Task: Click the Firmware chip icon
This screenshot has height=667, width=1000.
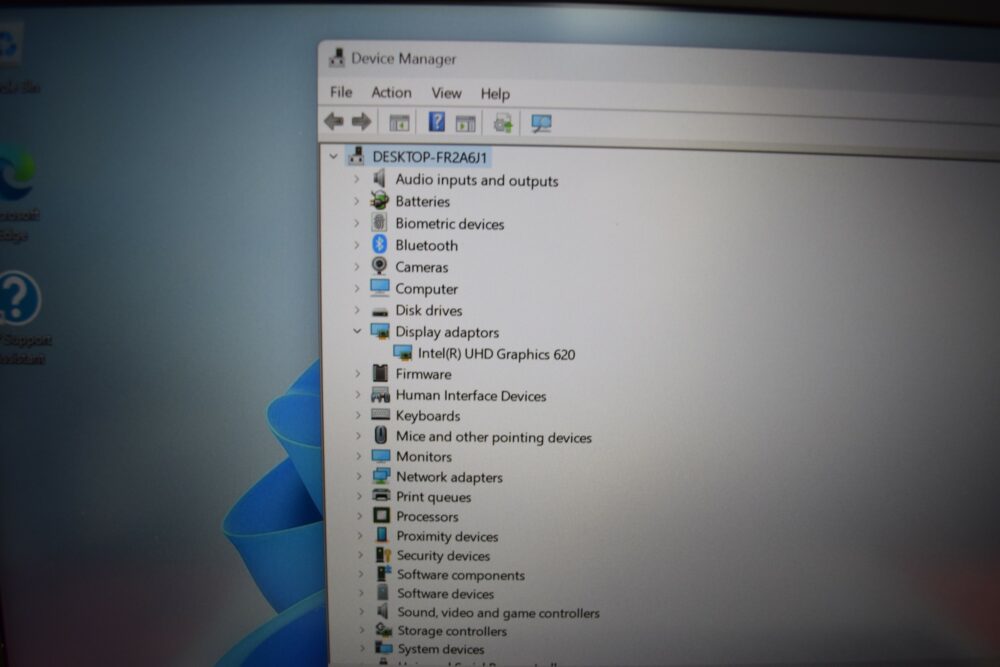Action: click(x=380, y=373)
